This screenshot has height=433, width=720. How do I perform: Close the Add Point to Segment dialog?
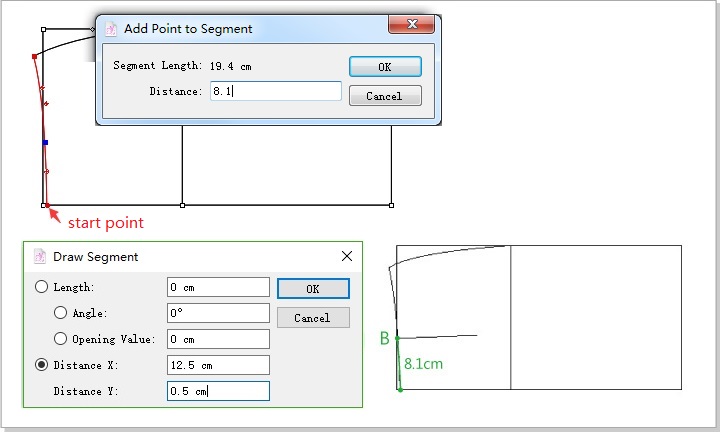coord(411,26)
